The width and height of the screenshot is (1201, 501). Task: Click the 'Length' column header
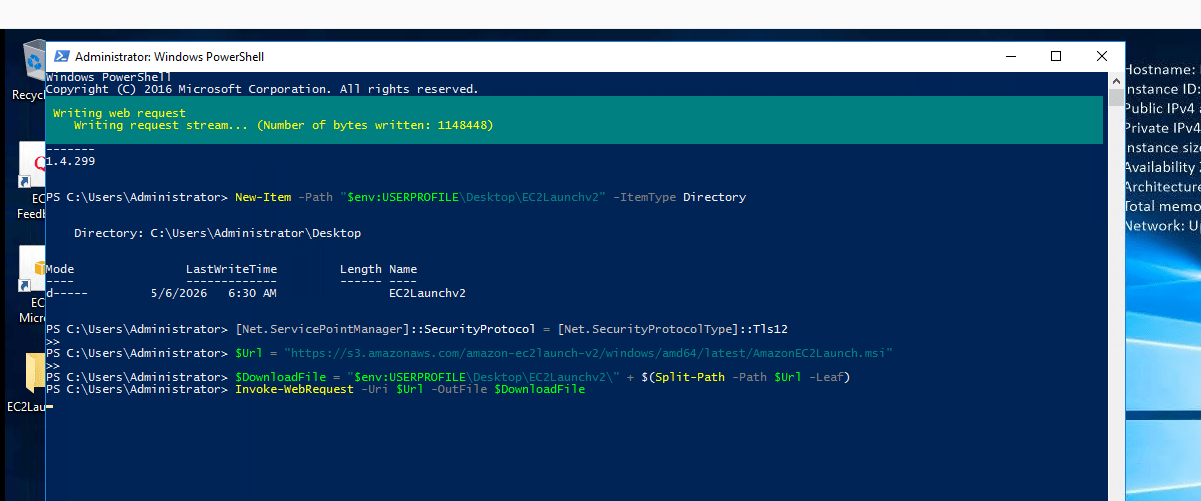tap(361, 269)
